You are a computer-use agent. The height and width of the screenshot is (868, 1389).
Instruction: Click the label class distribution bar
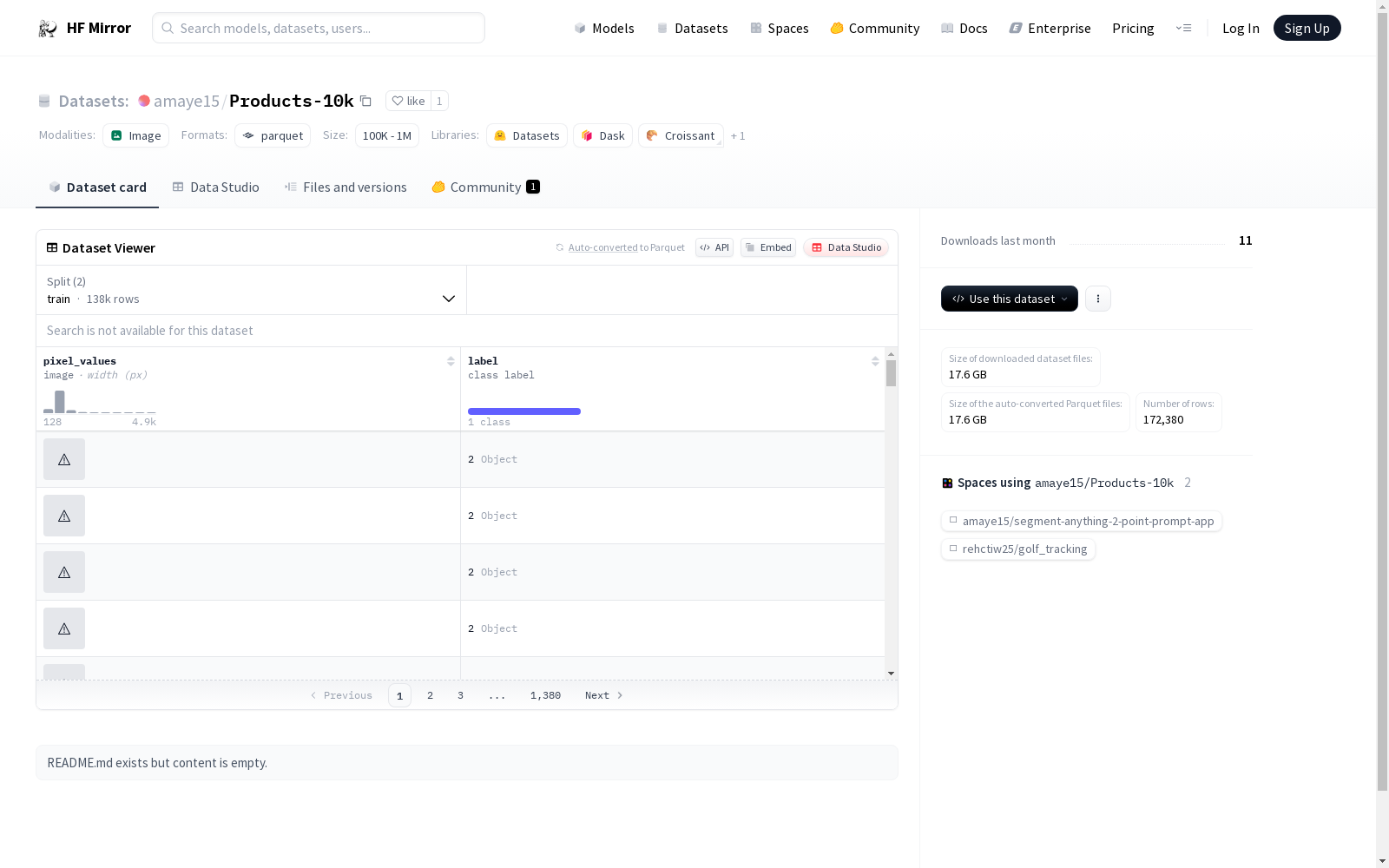click(524, 411)
